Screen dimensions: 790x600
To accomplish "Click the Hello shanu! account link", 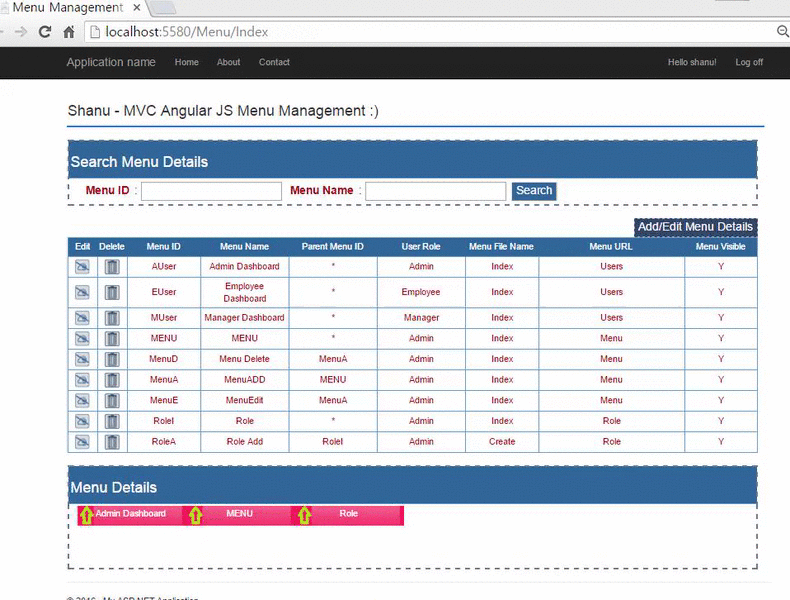I will pyautogui.click(x=692, y=62).
